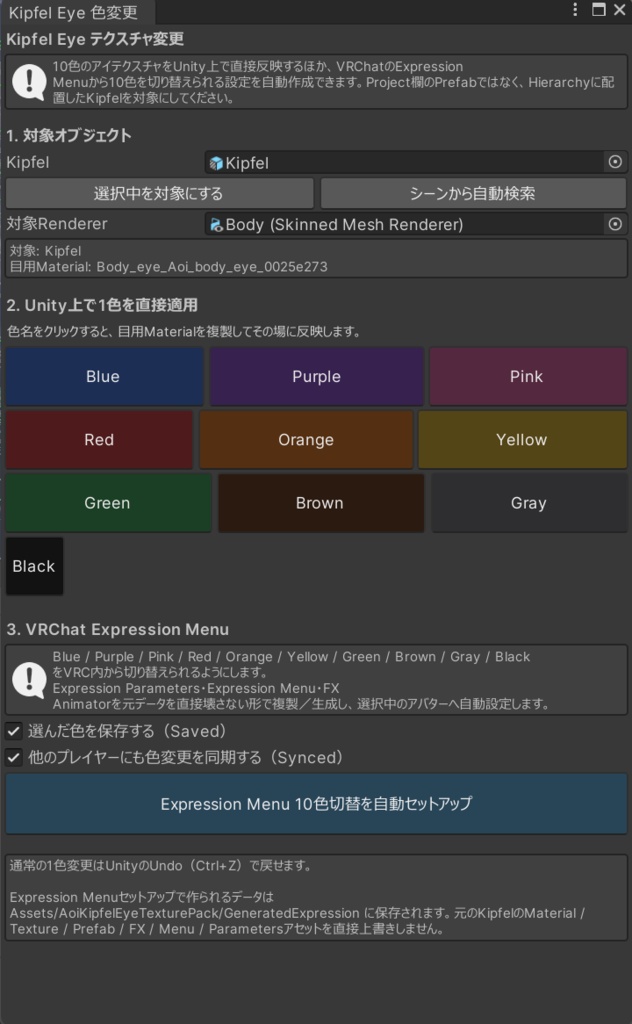Image resolution: width=632 pixels, height=1024 pixels.
Task: Click the Kipfel prefab cube icon
Action: (x=216, y=163)
